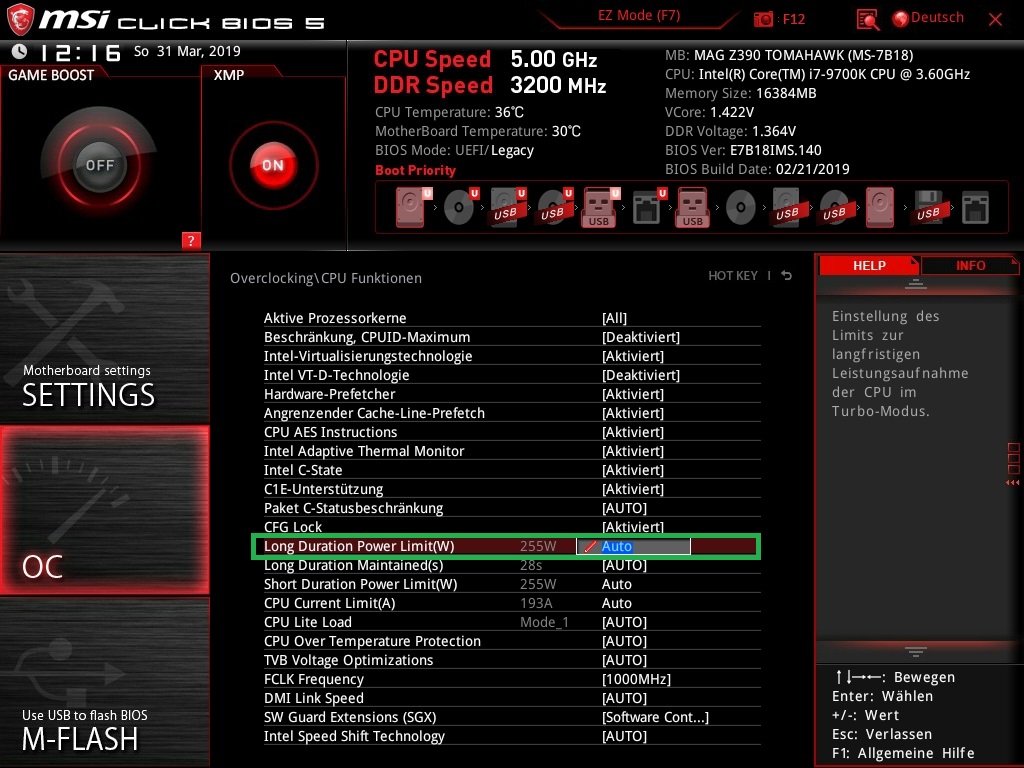Click the expand arrows at the right edge
Viewport: 1024px width, 768px height.
[x=1013, y=483]
